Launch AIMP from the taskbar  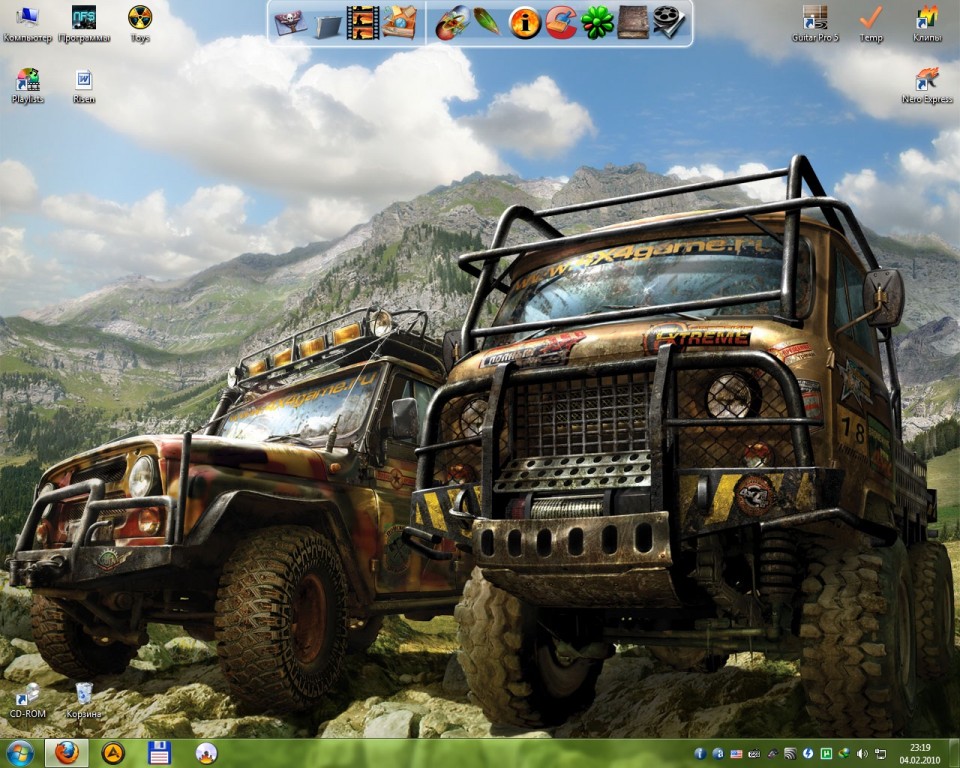pyautogui.click(x=113, y=753)
